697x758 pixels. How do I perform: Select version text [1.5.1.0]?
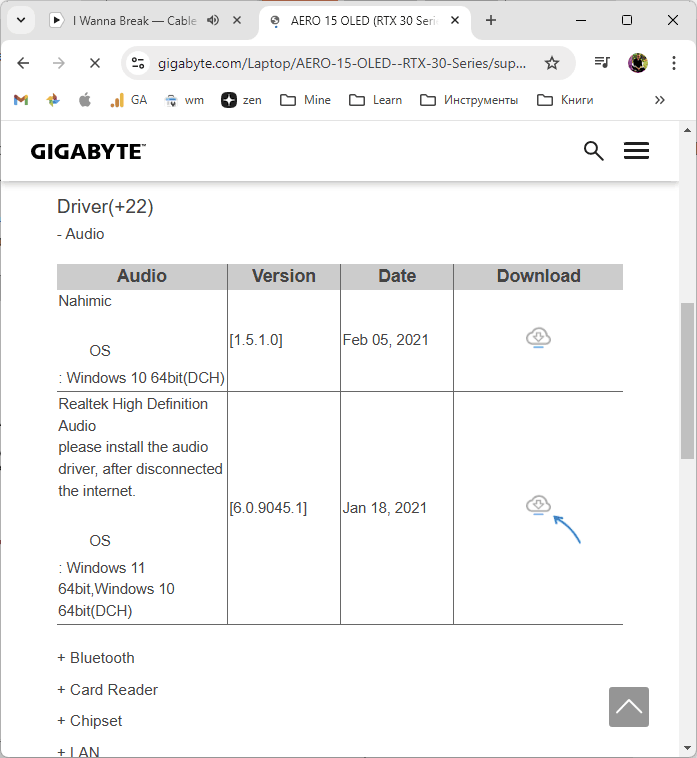click(256, 340)
